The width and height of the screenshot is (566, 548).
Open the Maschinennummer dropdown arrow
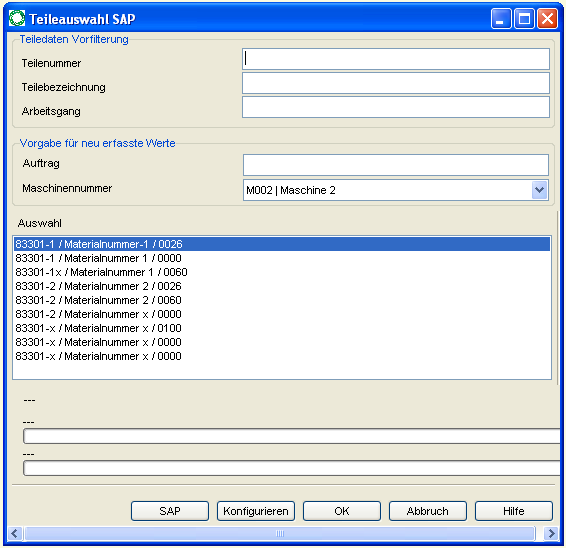coord(539,190)
